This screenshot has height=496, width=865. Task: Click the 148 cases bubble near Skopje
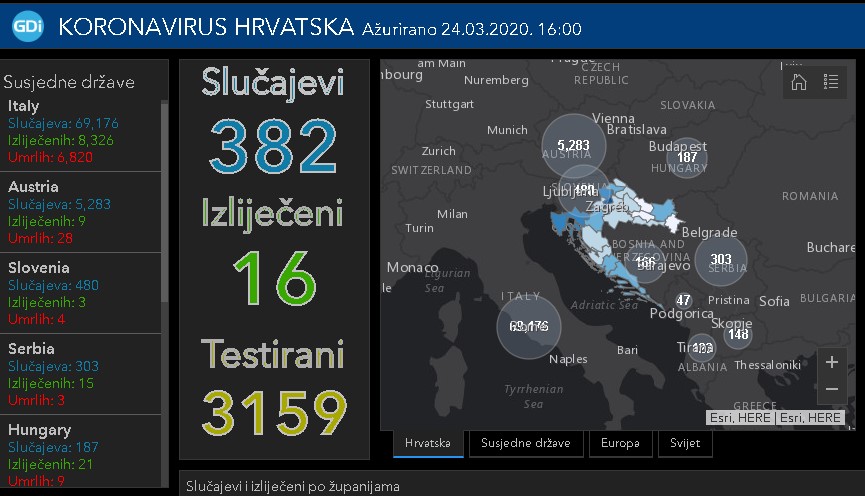tap(738, 334)
